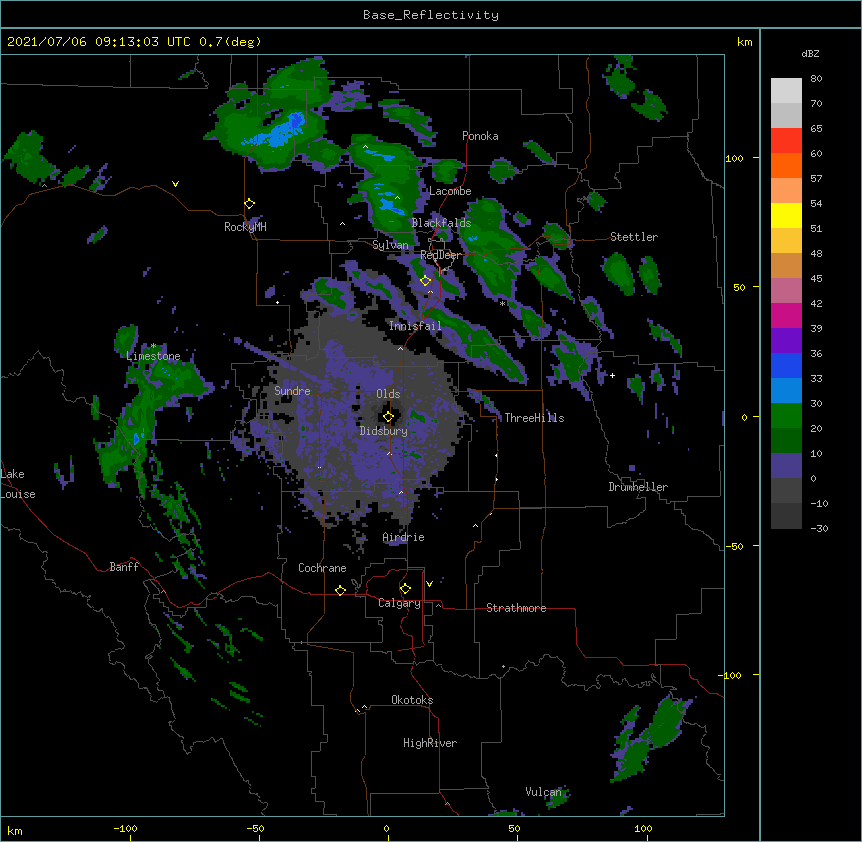Click the Strathmore label
This screenshot has height=842, width=862.
pyautogui.click(x=516, y=608)
